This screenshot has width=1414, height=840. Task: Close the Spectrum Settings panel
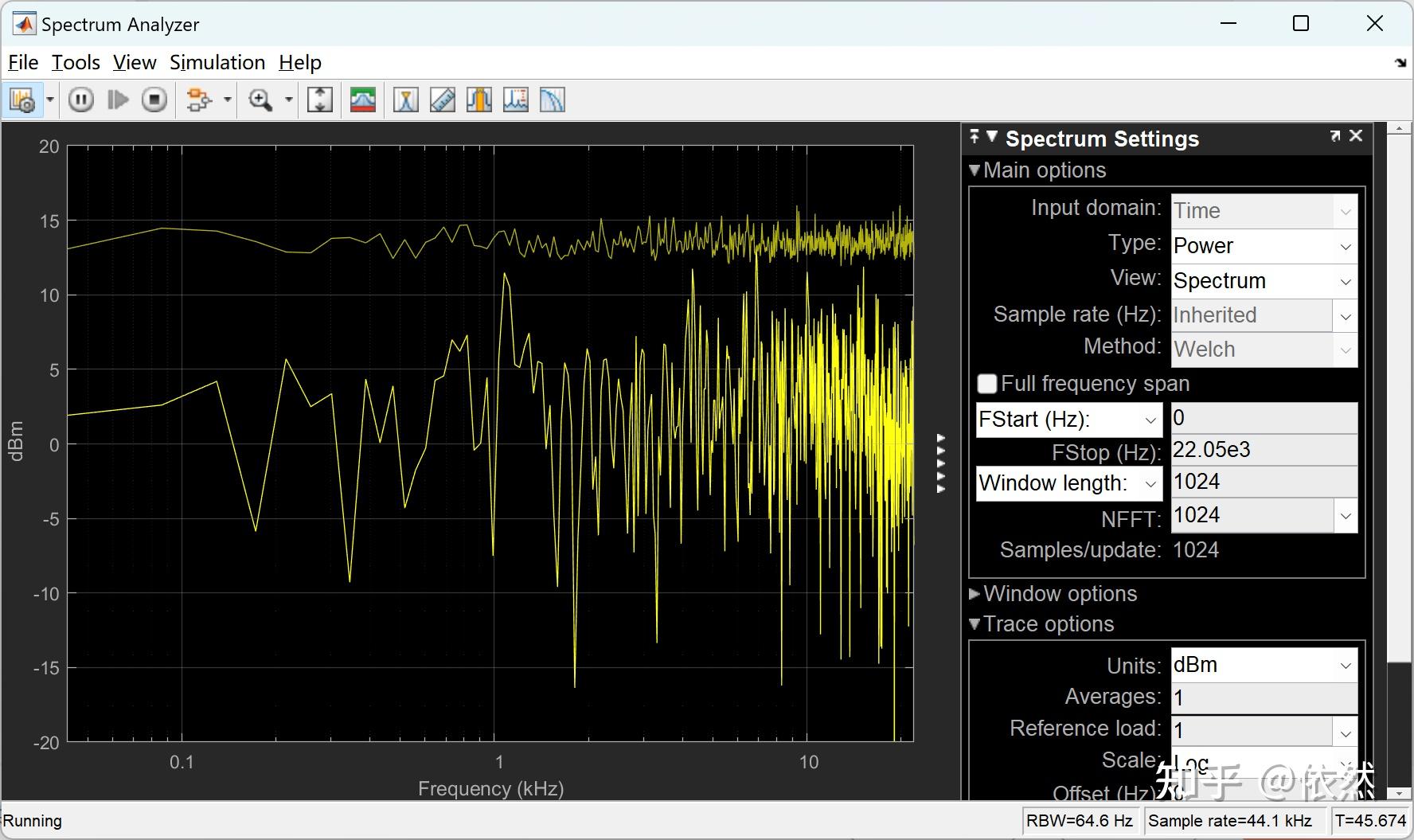pos(1357,136)
